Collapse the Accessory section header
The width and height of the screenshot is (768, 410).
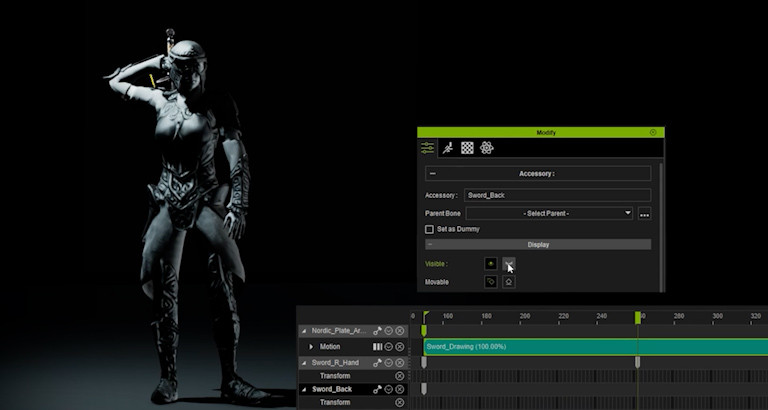(433, 174)
